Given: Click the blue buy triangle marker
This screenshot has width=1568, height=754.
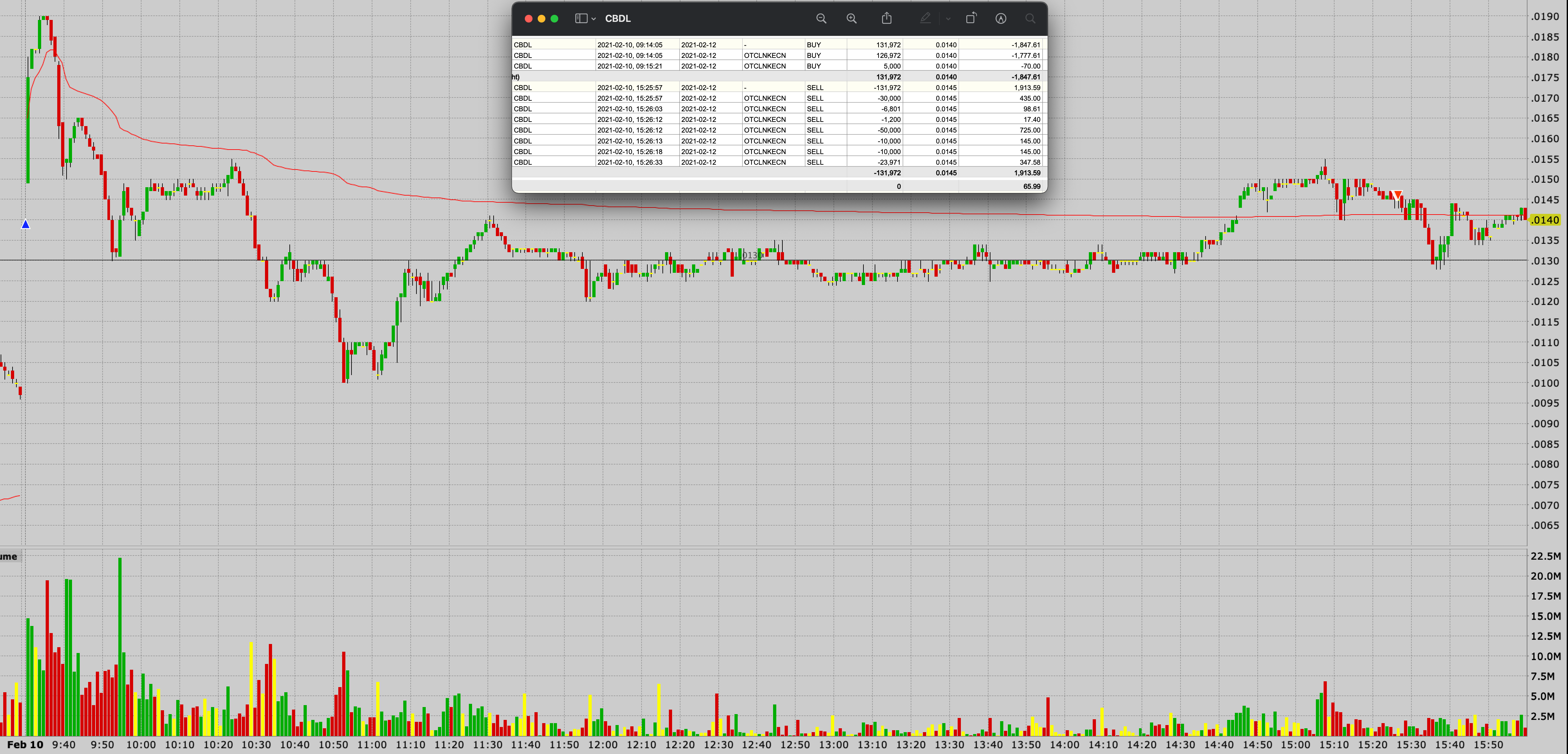Looking at the screenshot, I should [26, 224].
